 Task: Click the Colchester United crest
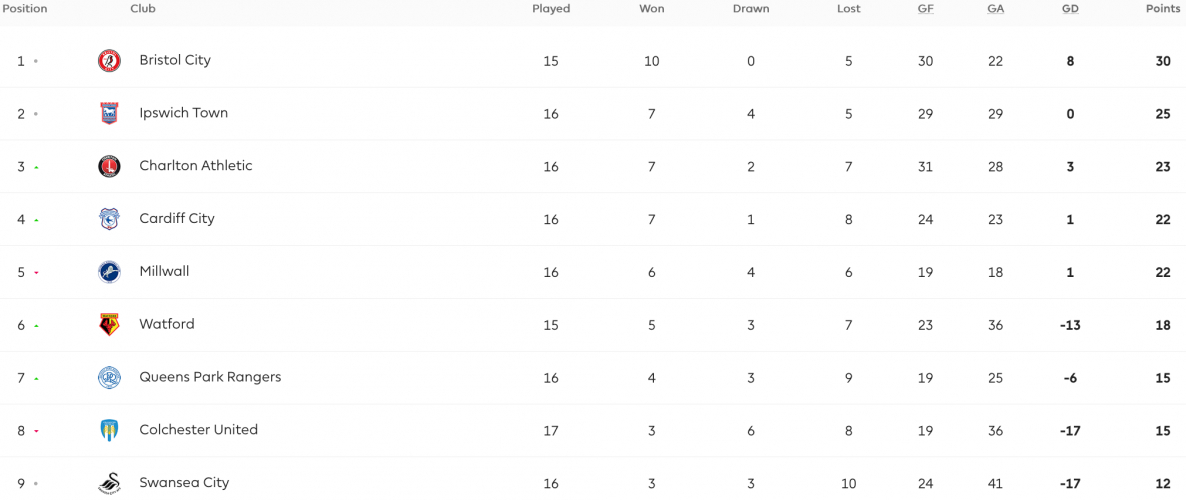pyautogui.click(x=109, y=431)
